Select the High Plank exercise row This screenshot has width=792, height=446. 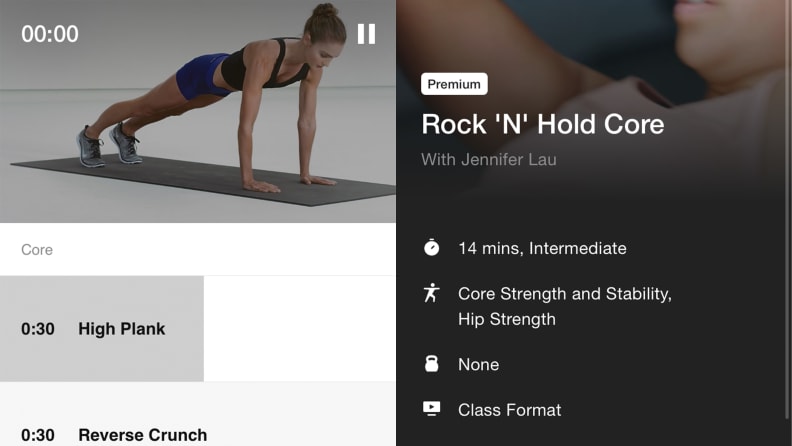pyautogui.click(x=198, y=329)
